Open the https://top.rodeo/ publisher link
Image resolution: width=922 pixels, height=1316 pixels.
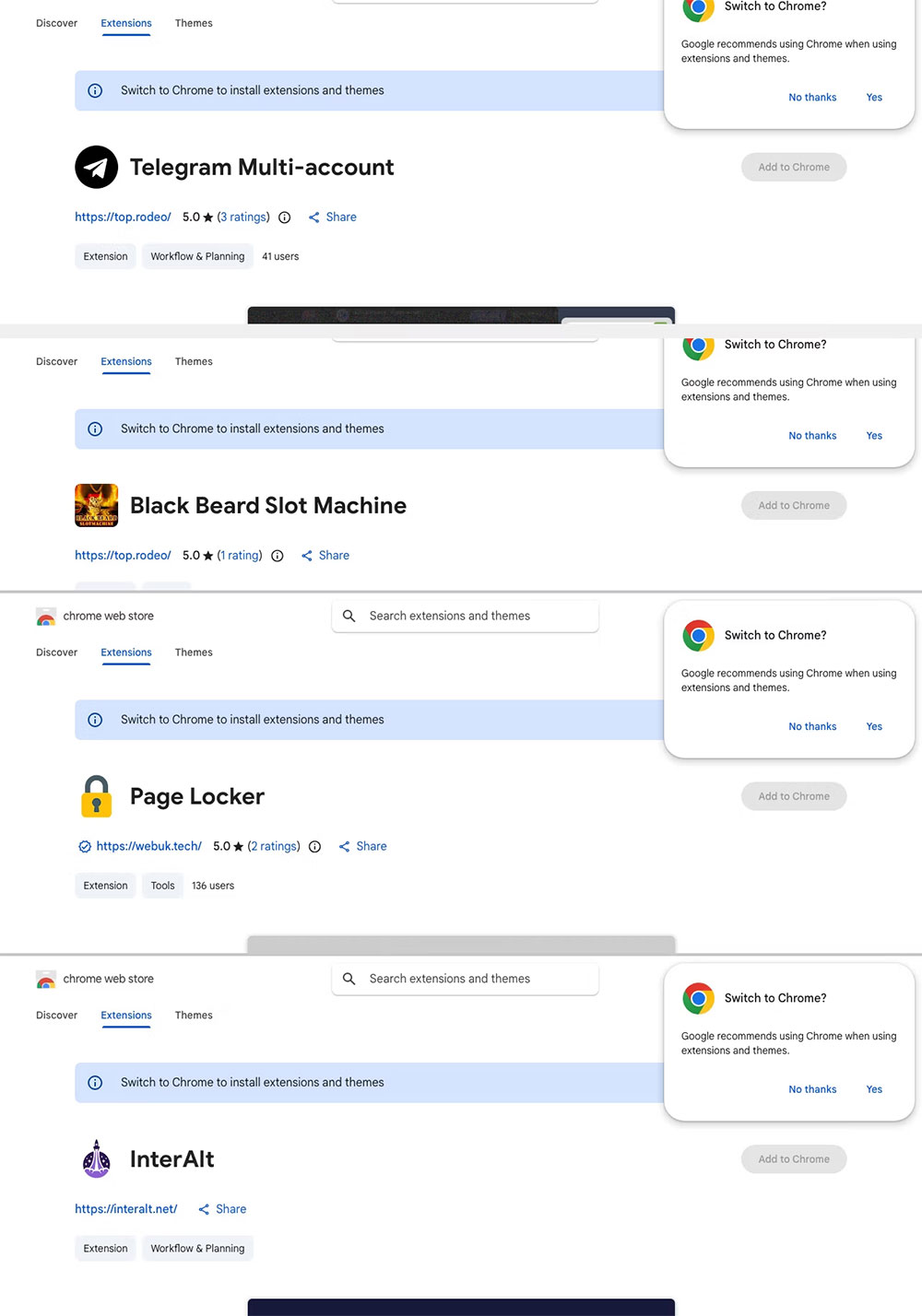point(122,217)
